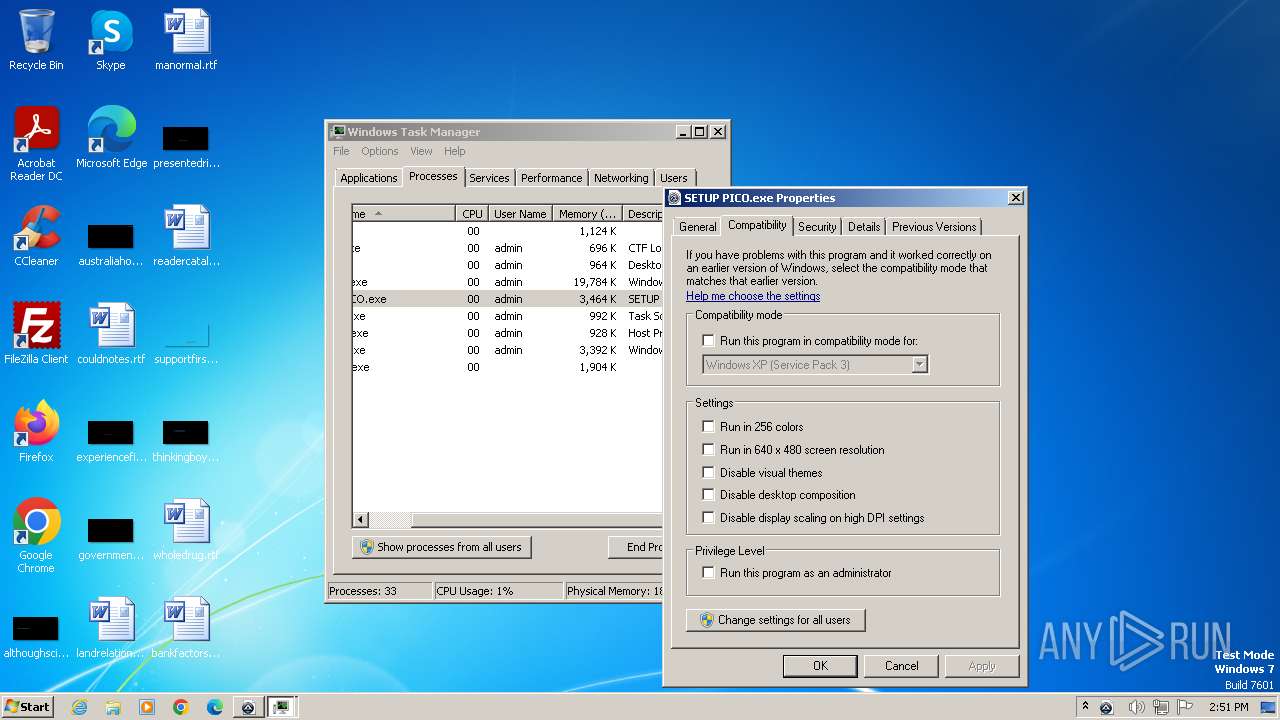Click Change settings for all users button
This screenshot has width=1280, height=720.
click(776, 620)
